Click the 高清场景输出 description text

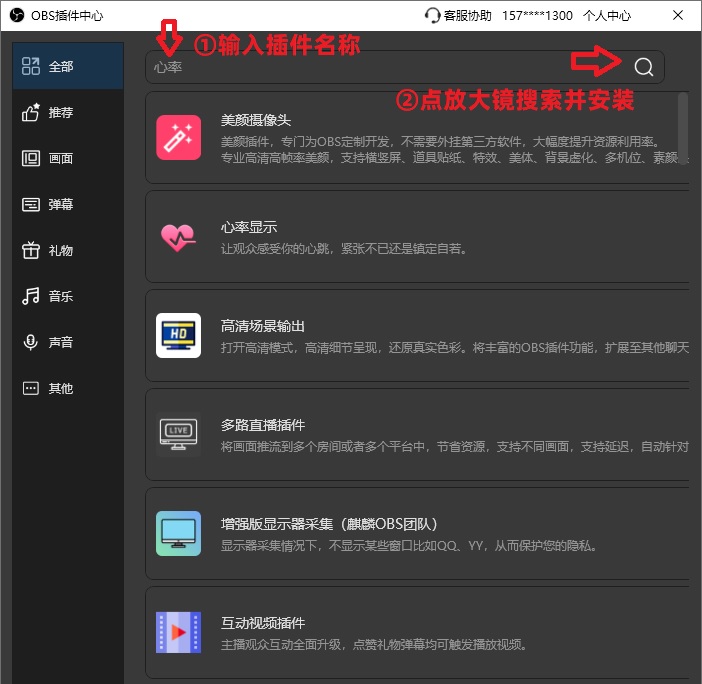coord(454,348)
